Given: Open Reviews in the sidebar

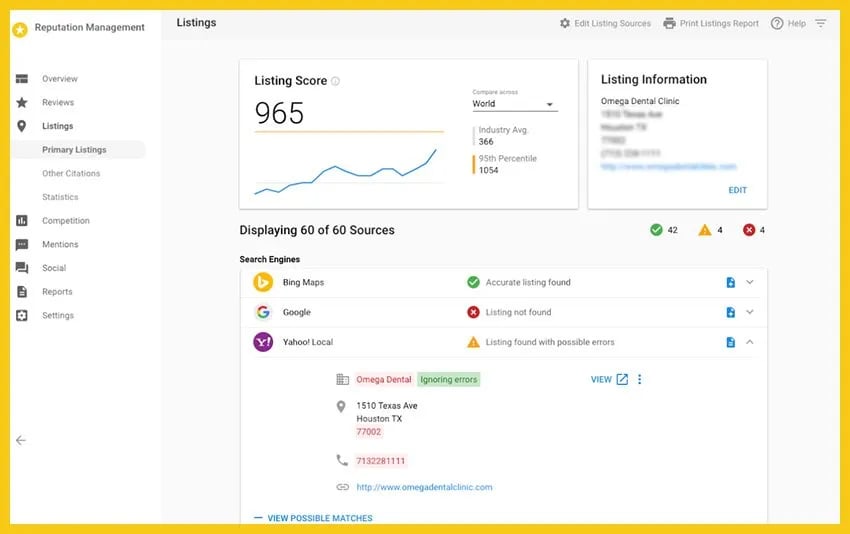Looking at the screenshot, I should 58,102.
